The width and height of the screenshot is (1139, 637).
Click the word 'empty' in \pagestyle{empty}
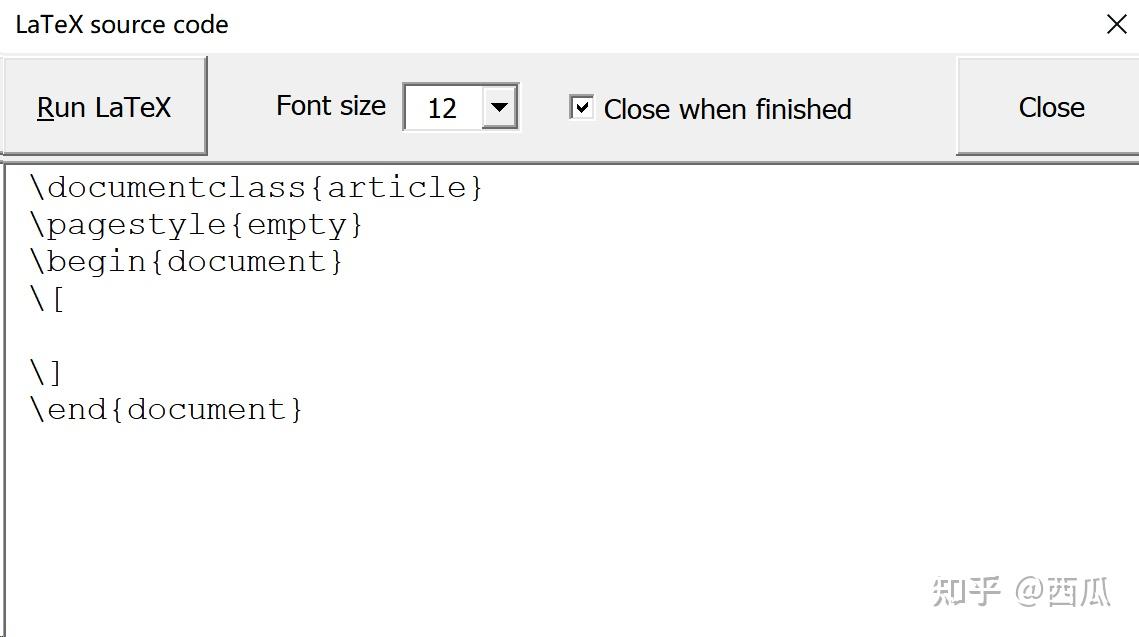(296, 226)
